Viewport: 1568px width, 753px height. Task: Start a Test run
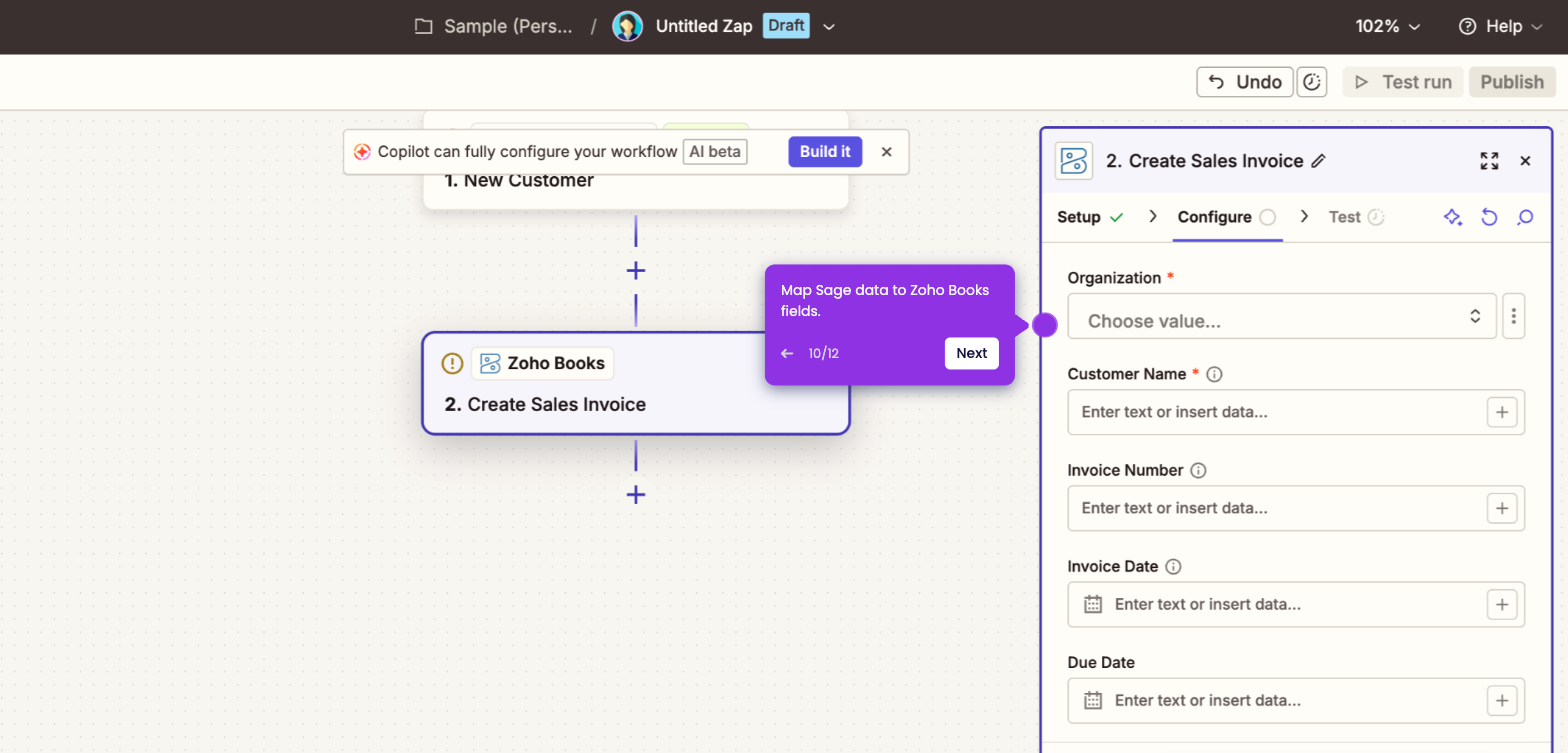[x=1403, y=82]
